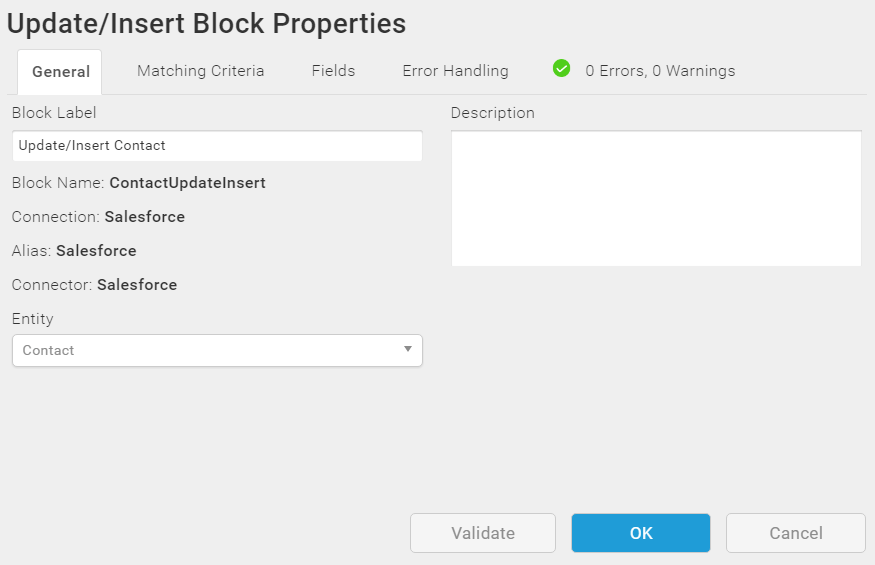The image size is (875, 565).
Task: Click the green validation checkmark icon
Action: 562,69
